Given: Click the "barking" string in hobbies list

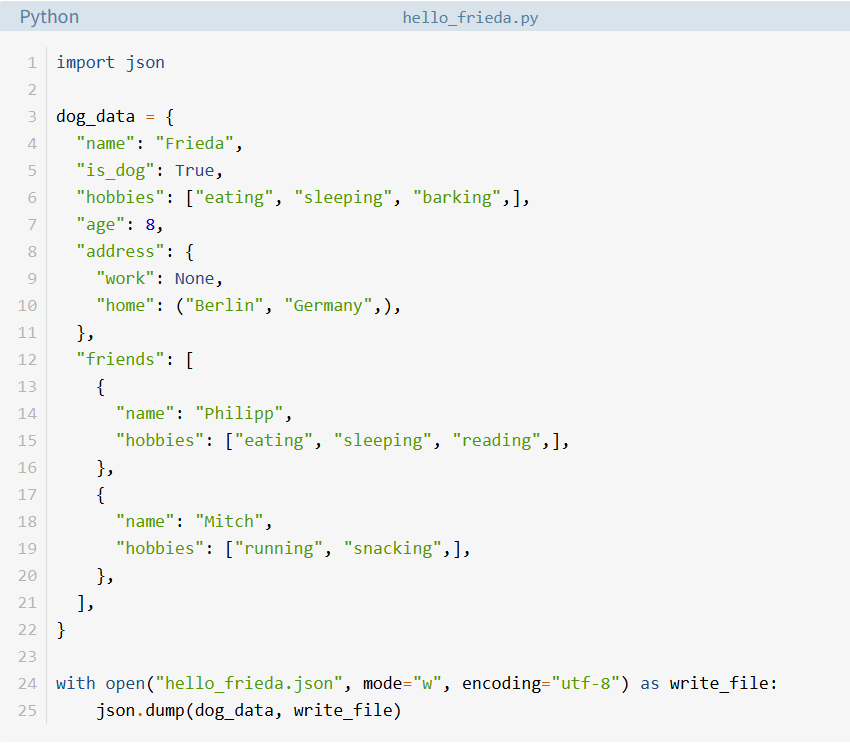Looking at the screenshot, I should tap(457, 198).
